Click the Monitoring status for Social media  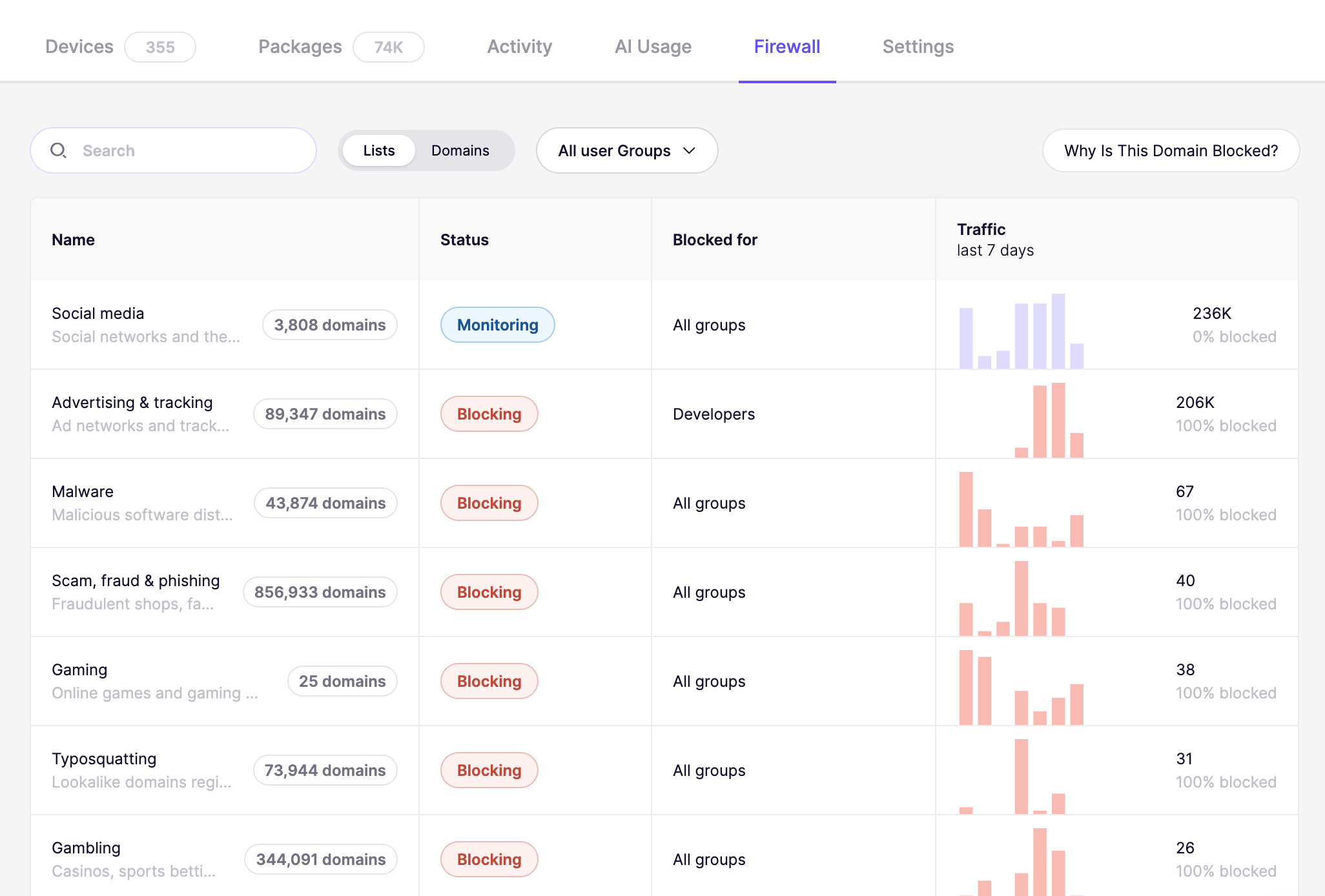(x=498, y=325)
